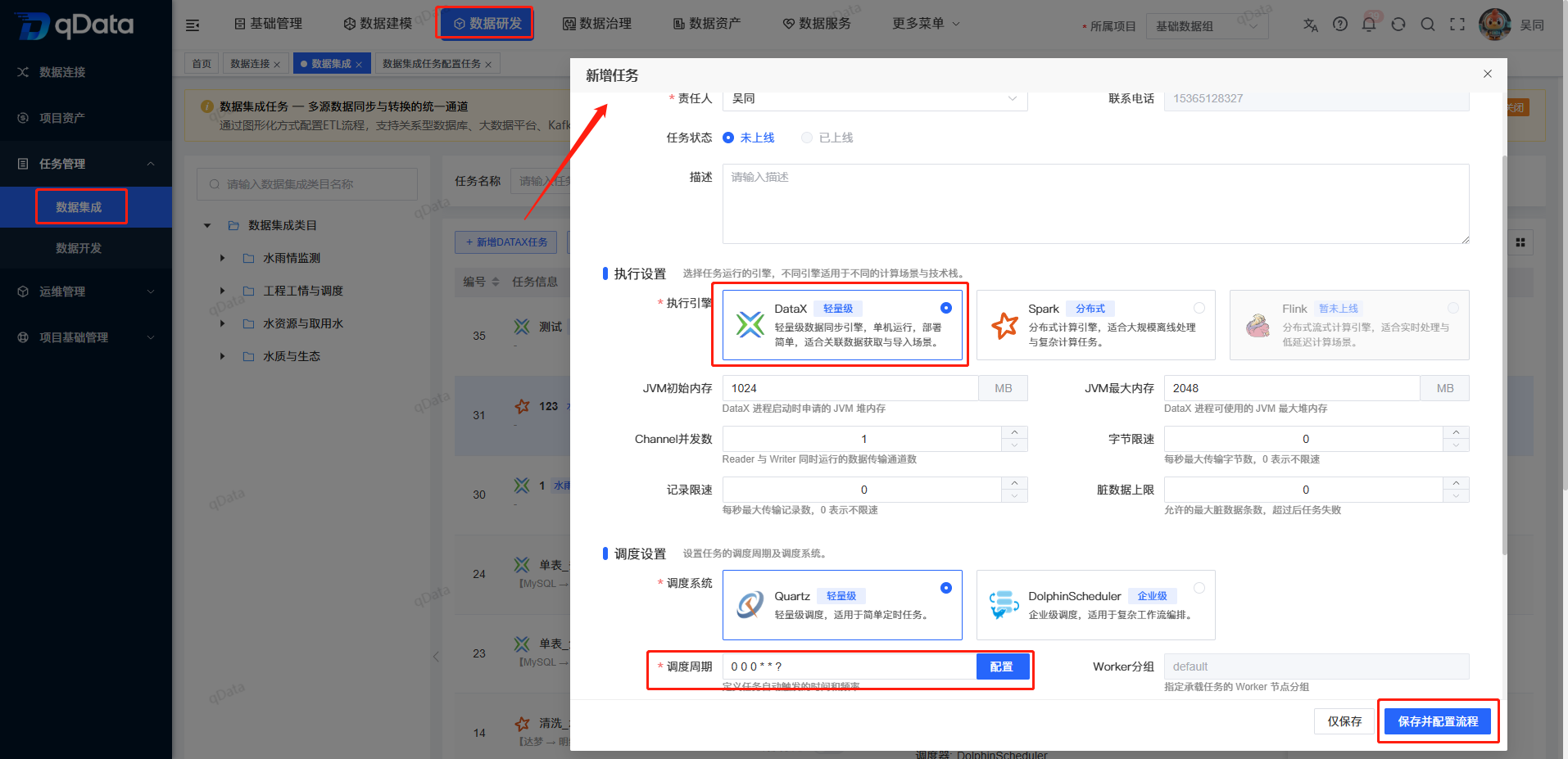Screen dimensions: 1568x759
Task: Open notifications bell icon
Action: tap(1369, 25)
